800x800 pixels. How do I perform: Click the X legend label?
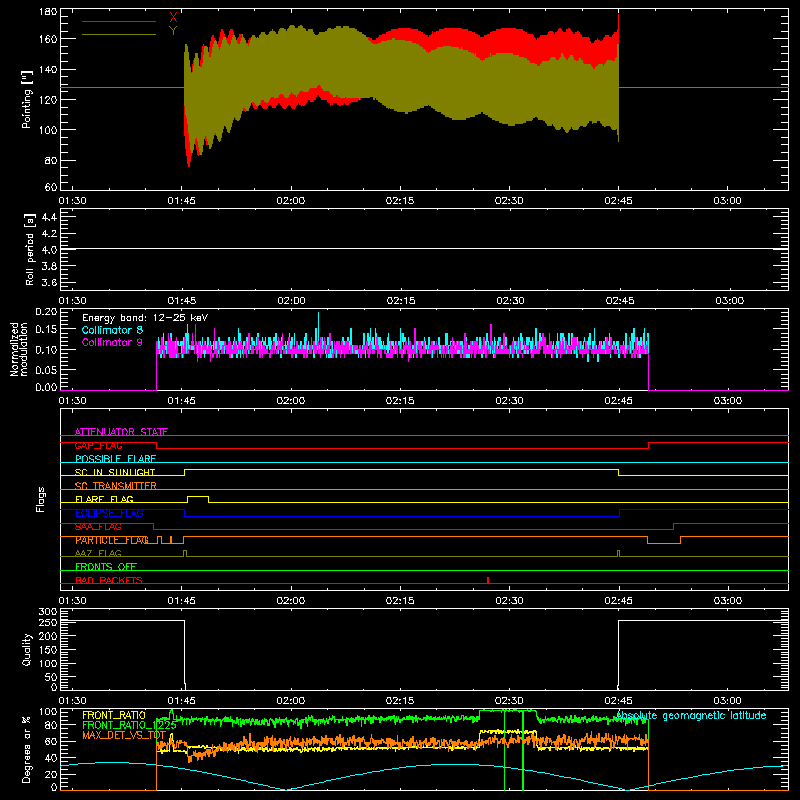click(x=173, y=18)
